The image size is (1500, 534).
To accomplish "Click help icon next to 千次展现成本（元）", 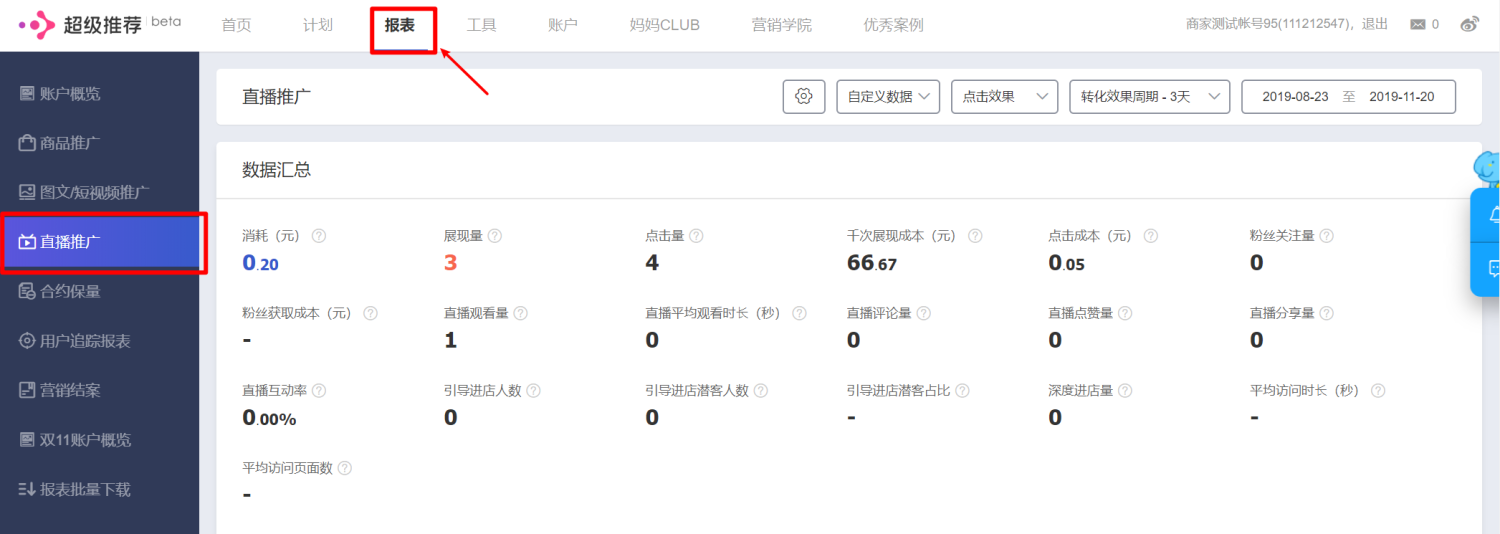I will (975, 236).
